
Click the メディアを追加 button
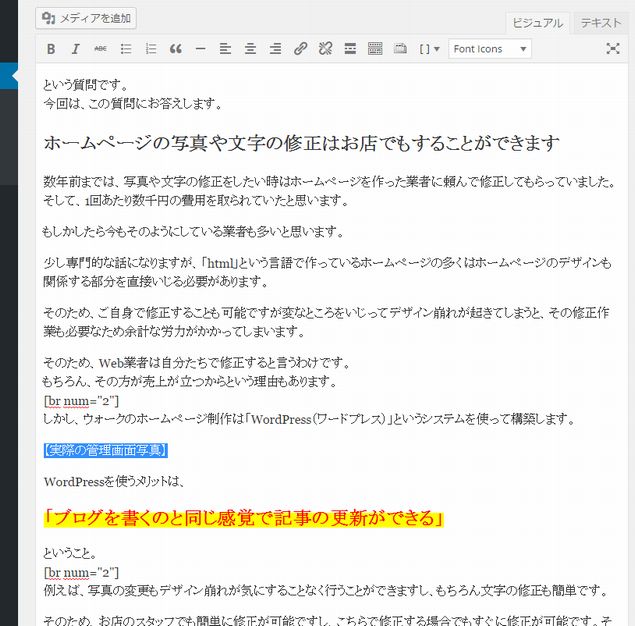86,18
